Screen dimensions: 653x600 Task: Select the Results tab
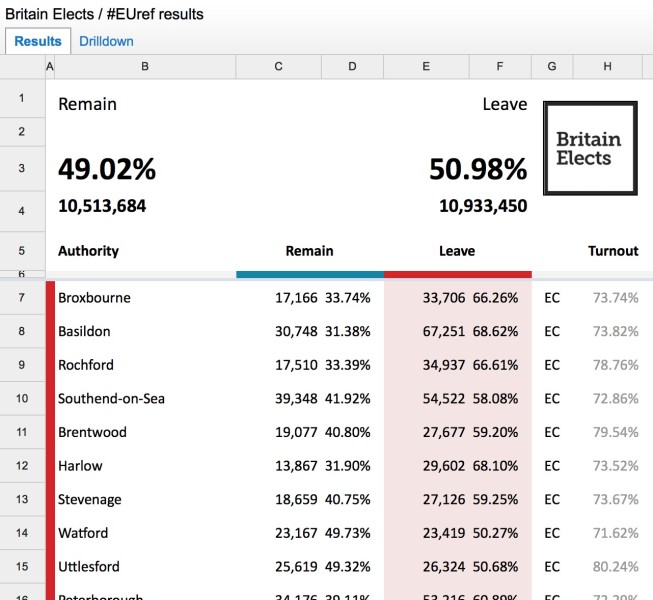(x=38, y=41)
